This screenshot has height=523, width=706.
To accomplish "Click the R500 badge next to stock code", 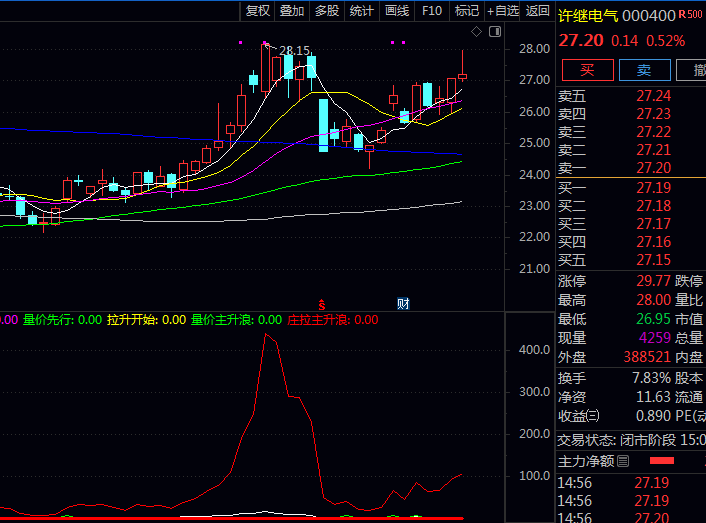I will coord(691,14).
